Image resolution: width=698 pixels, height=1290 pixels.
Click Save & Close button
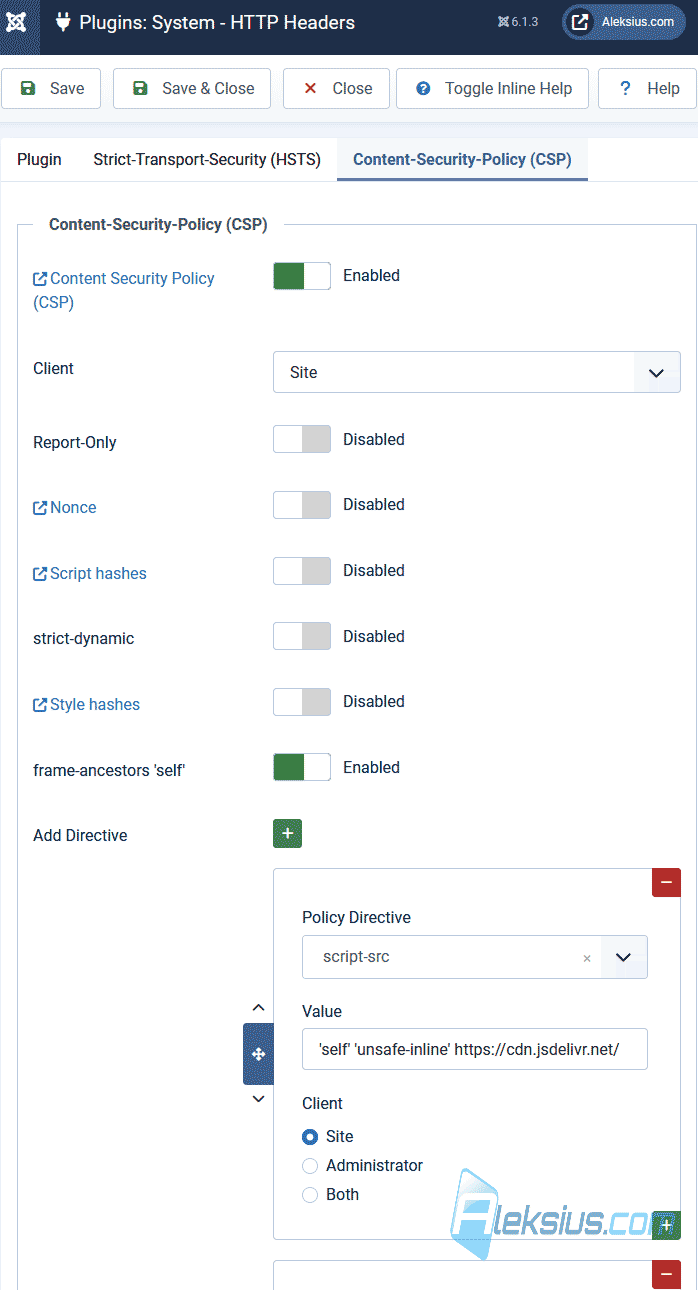pos(192,88)
